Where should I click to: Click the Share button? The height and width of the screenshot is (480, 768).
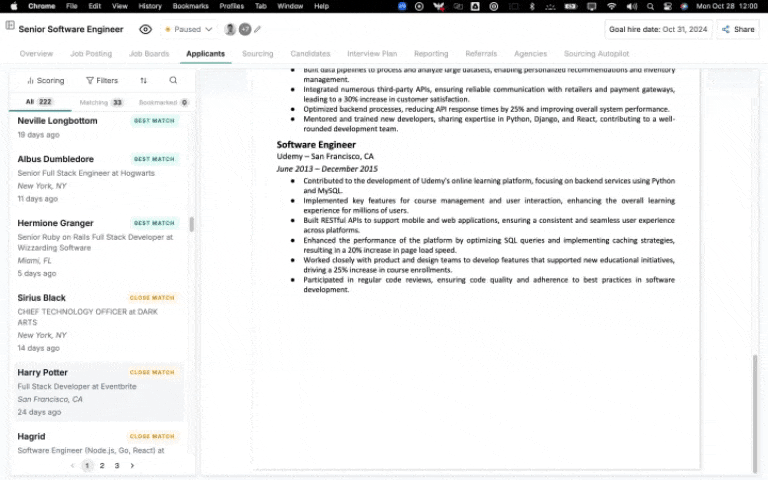[738, 30]
